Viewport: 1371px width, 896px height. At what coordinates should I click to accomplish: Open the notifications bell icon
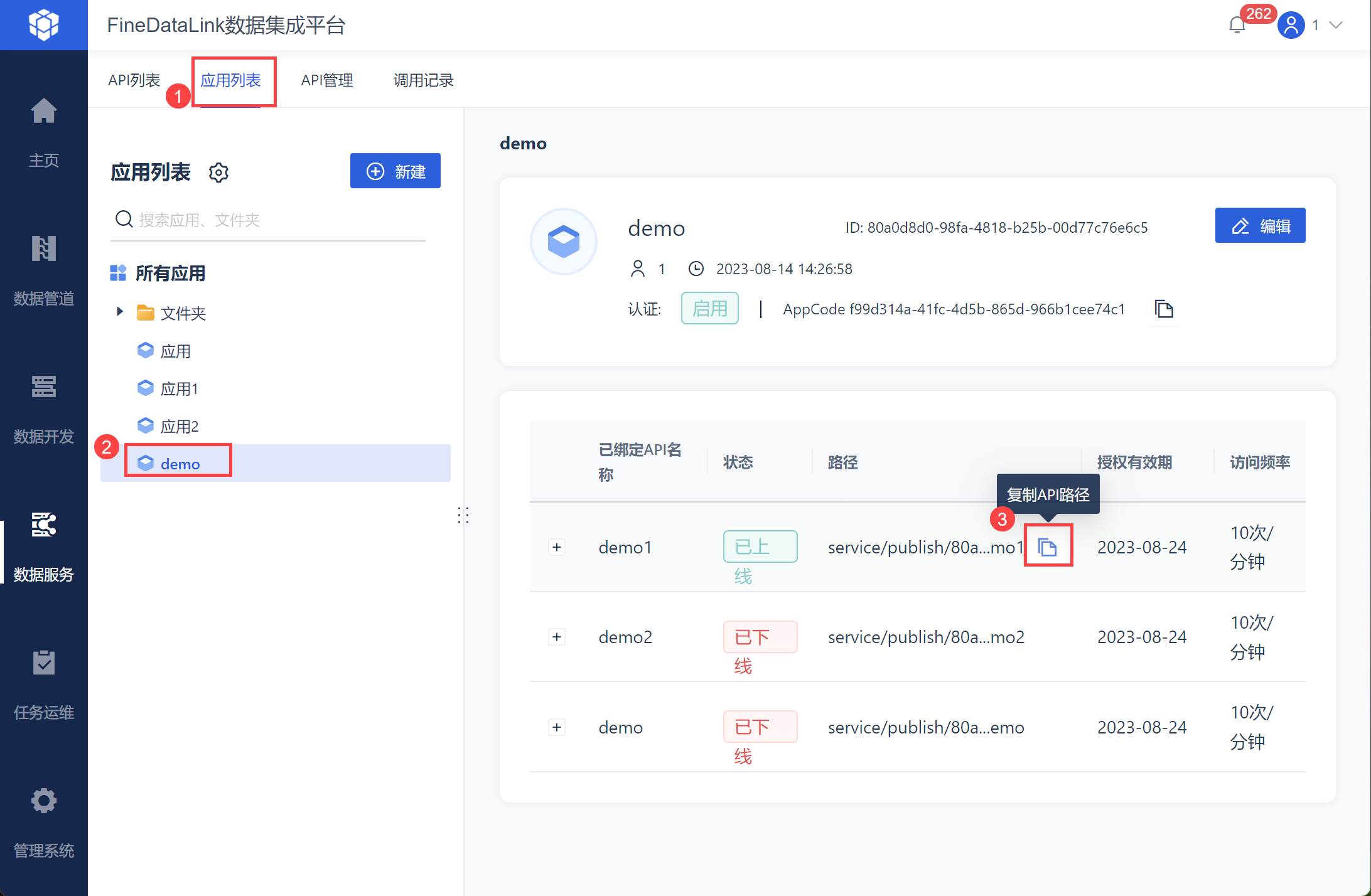1237,25
